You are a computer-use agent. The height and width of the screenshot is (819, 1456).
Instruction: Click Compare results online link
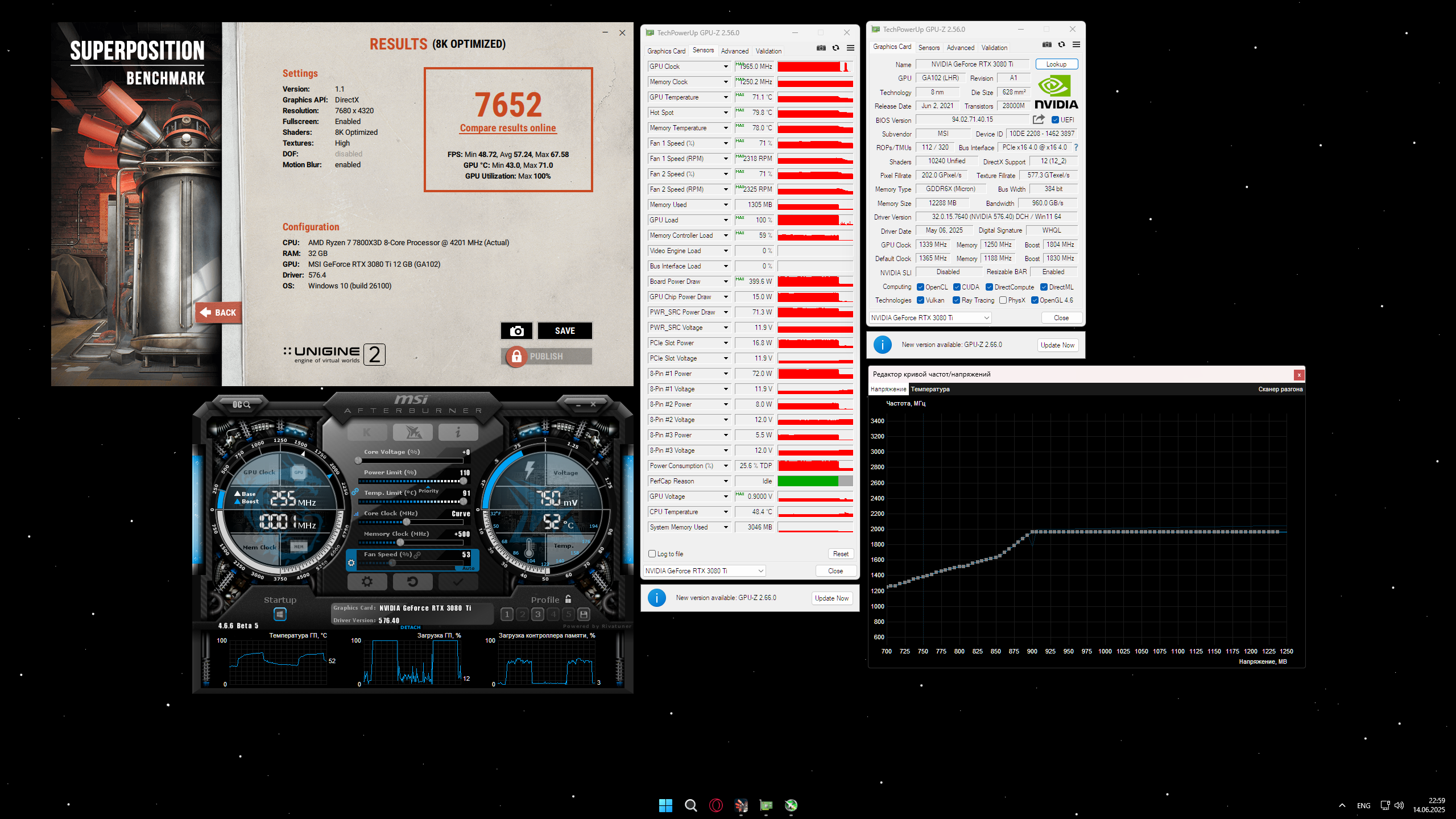(x=508, y=129)
